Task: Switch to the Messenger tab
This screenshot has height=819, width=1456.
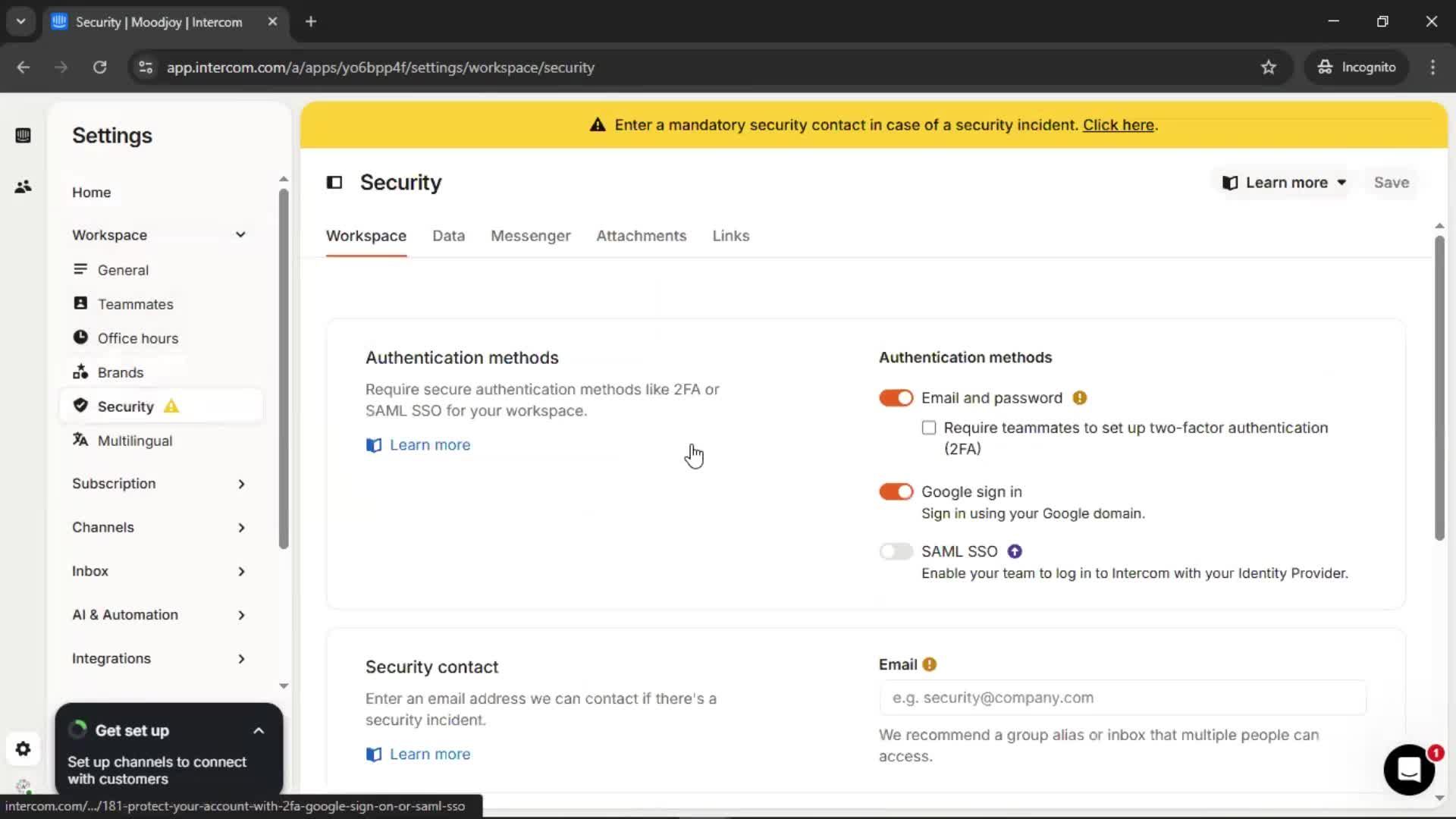Action: (530, 236)
